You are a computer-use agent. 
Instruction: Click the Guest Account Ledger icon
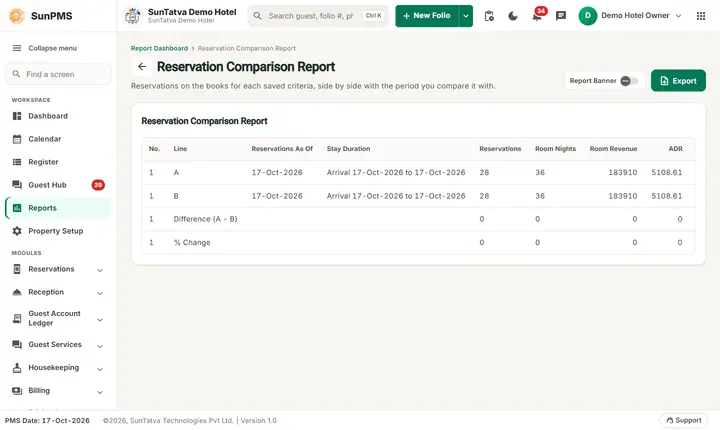[x=17, y=318]
